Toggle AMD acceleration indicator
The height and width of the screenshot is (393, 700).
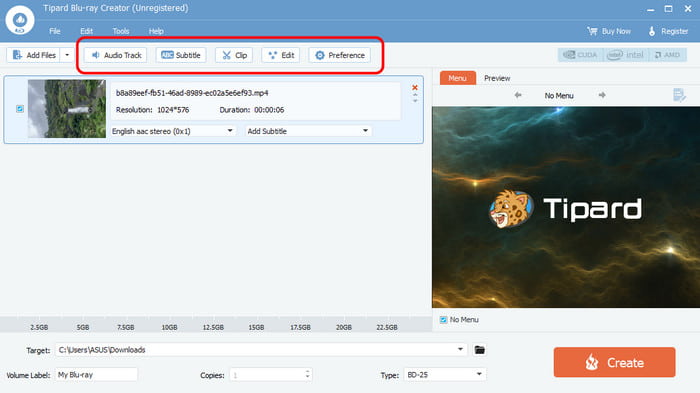click(667, 55)
